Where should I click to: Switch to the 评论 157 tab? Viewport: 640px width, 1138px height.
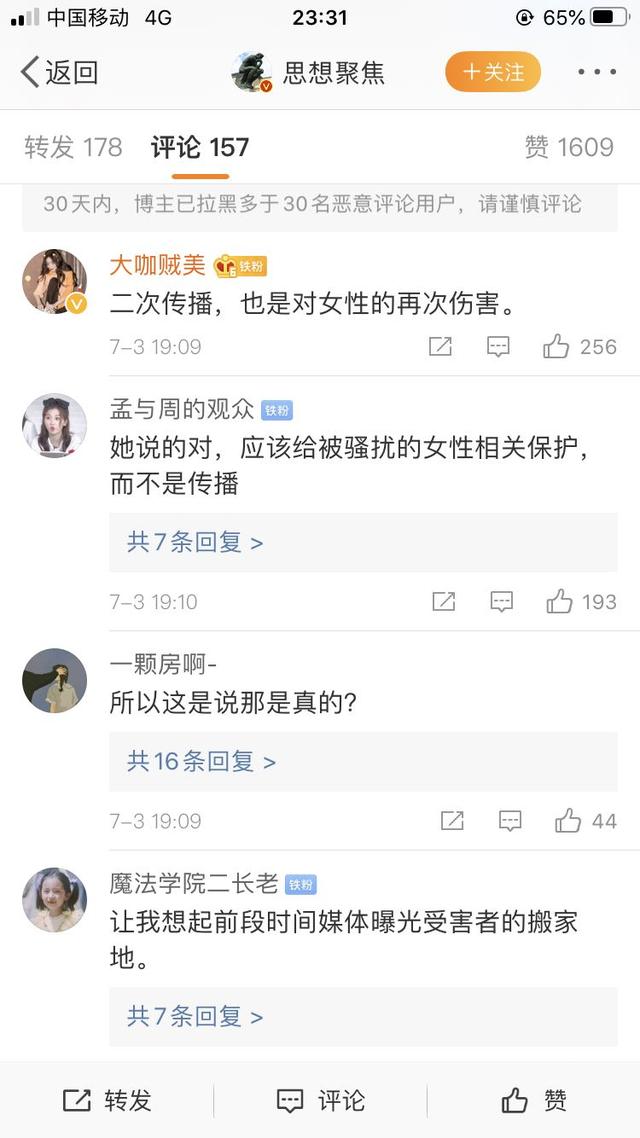199,147
